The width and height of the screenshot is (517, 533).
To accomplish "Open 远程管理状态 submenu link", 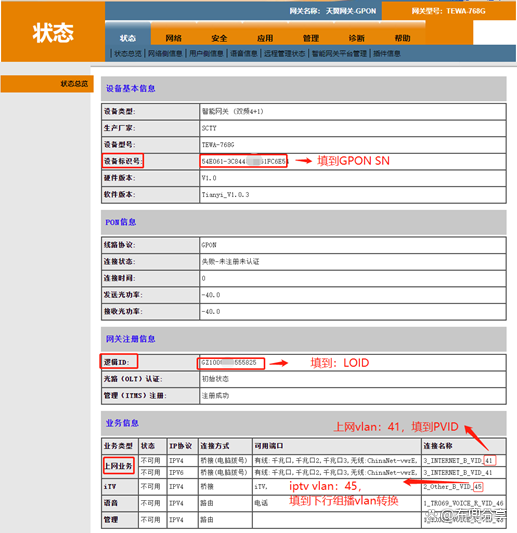I will [285, 54].
